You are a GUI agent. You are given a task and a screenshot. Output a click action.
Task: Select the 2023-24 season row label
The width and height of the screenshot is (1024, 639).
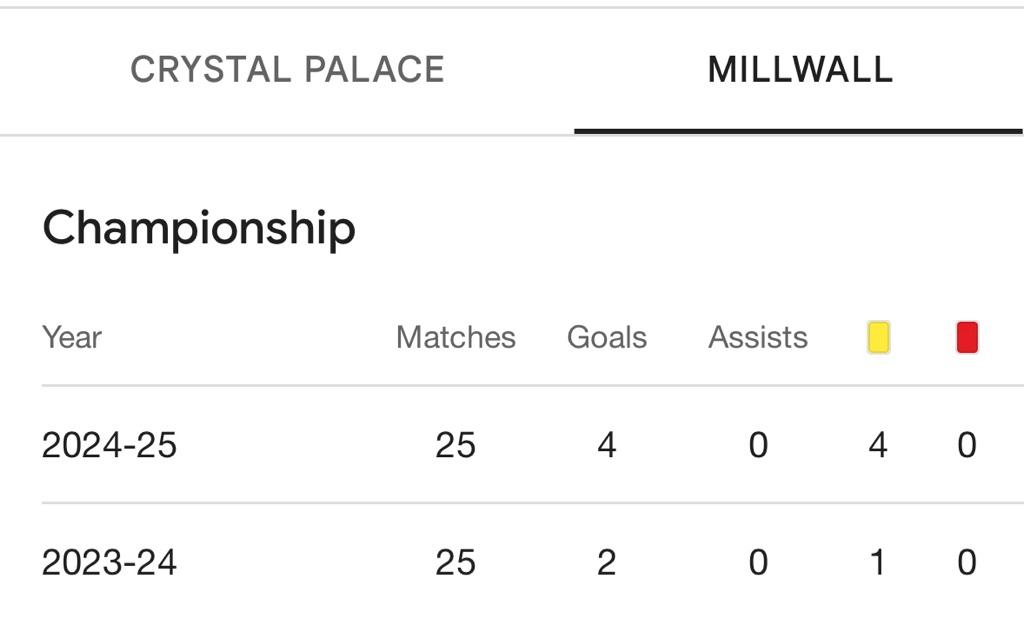coord(109,563)
